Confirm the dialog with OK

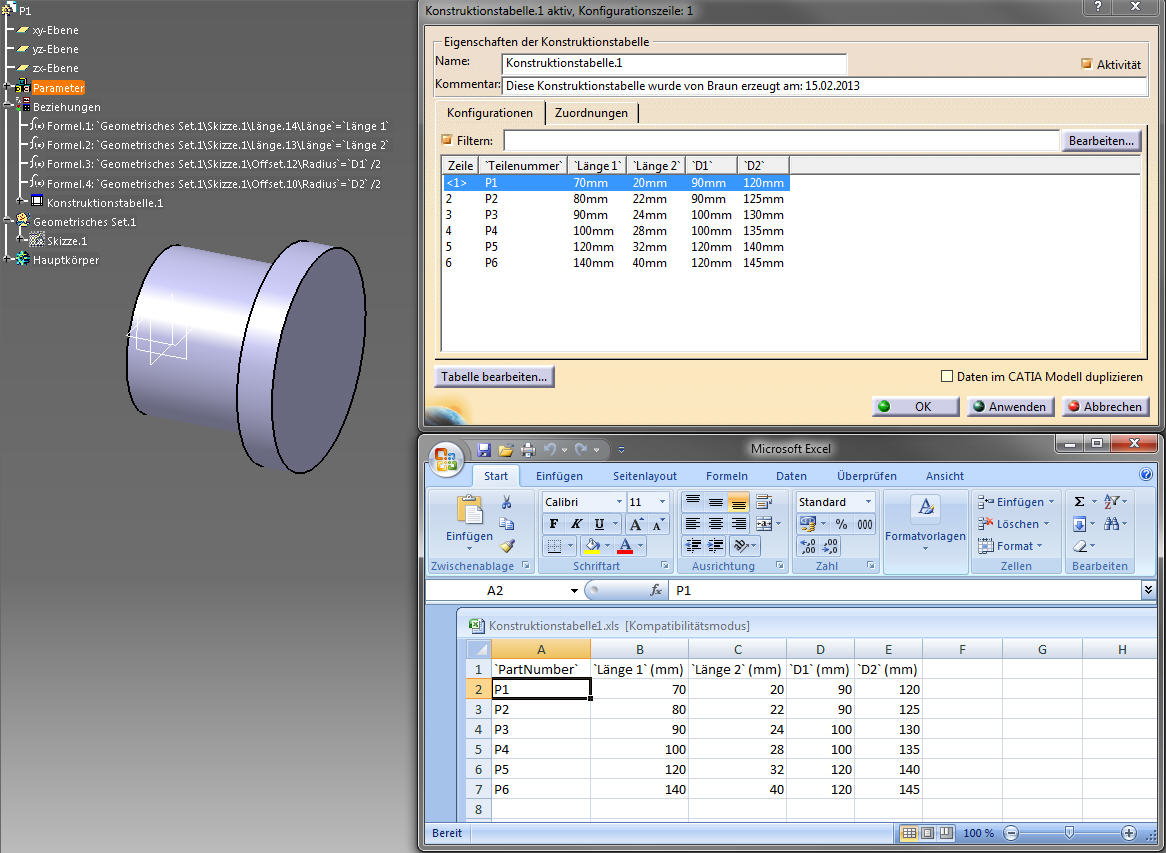point(915,406)
